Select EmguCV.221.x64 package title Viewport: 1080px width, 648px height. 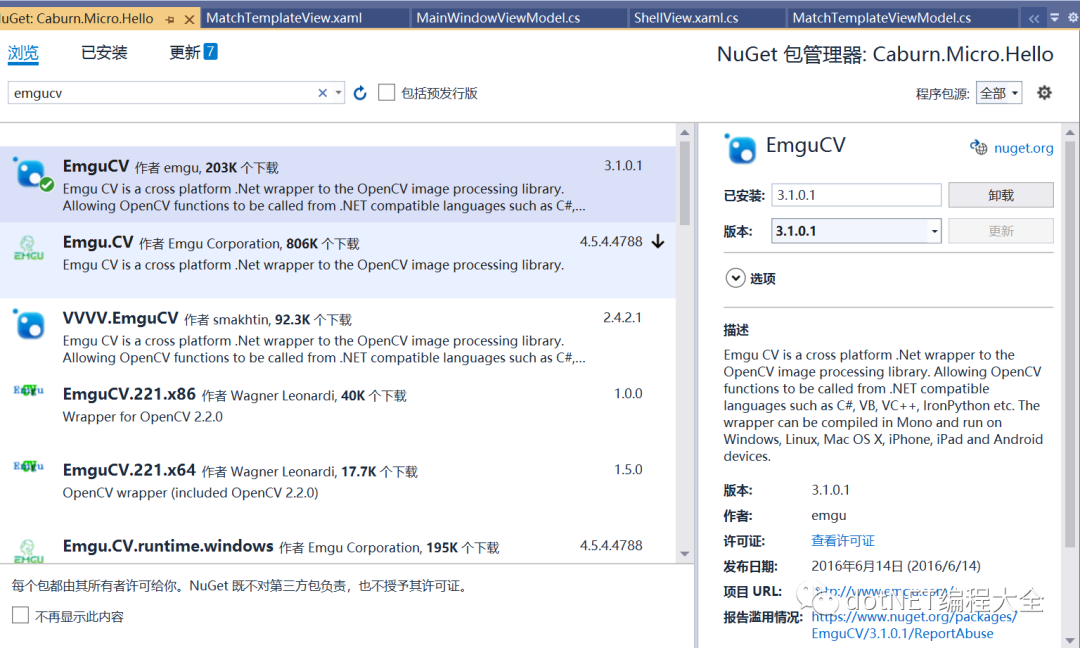pyautogui.click(x=129, y=470)
